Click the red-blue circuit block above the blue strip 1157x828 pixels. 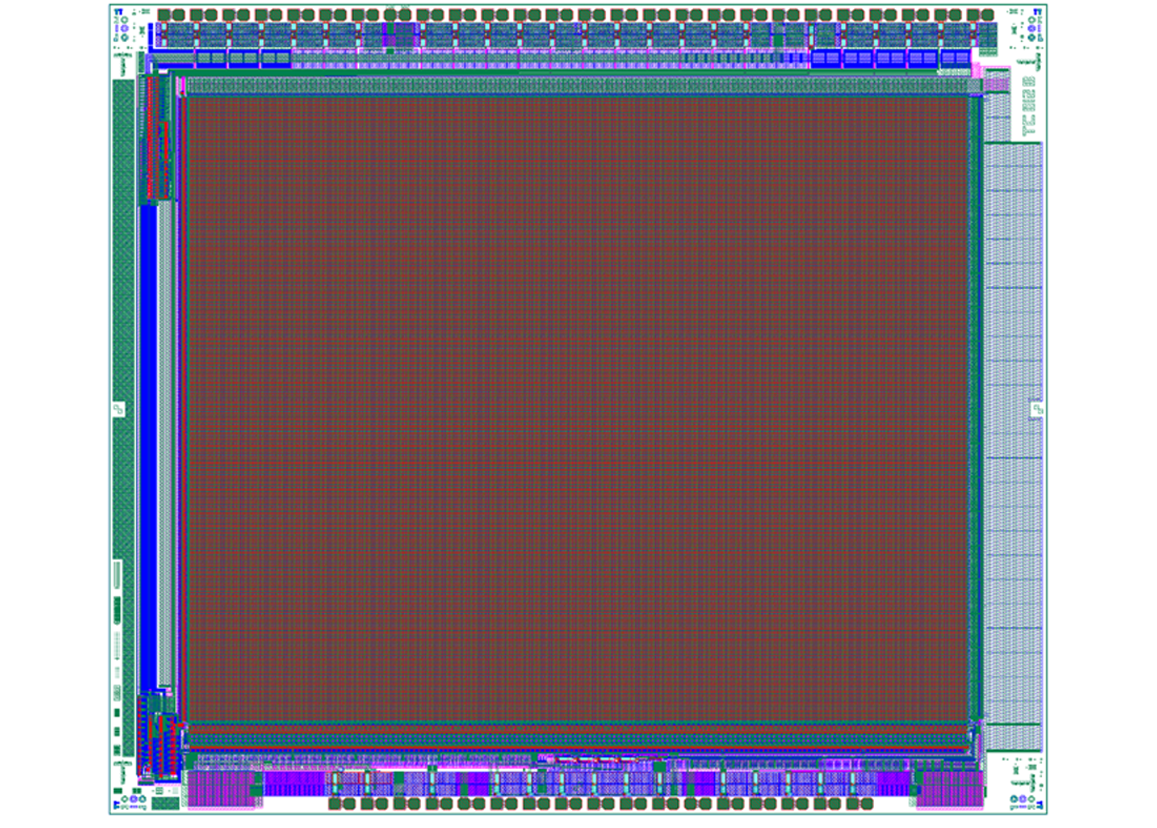(157, 137)
